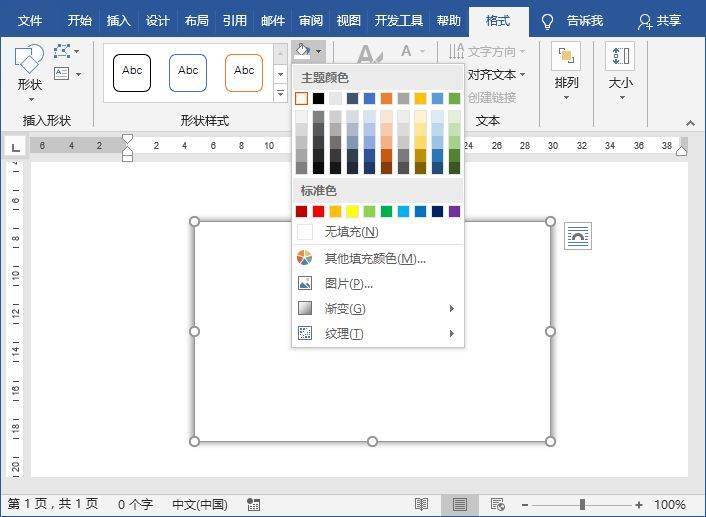Click the Shape Fill paint bucket icon
The height and width of the screenshot is (517, 706).
tap(303, 51)
